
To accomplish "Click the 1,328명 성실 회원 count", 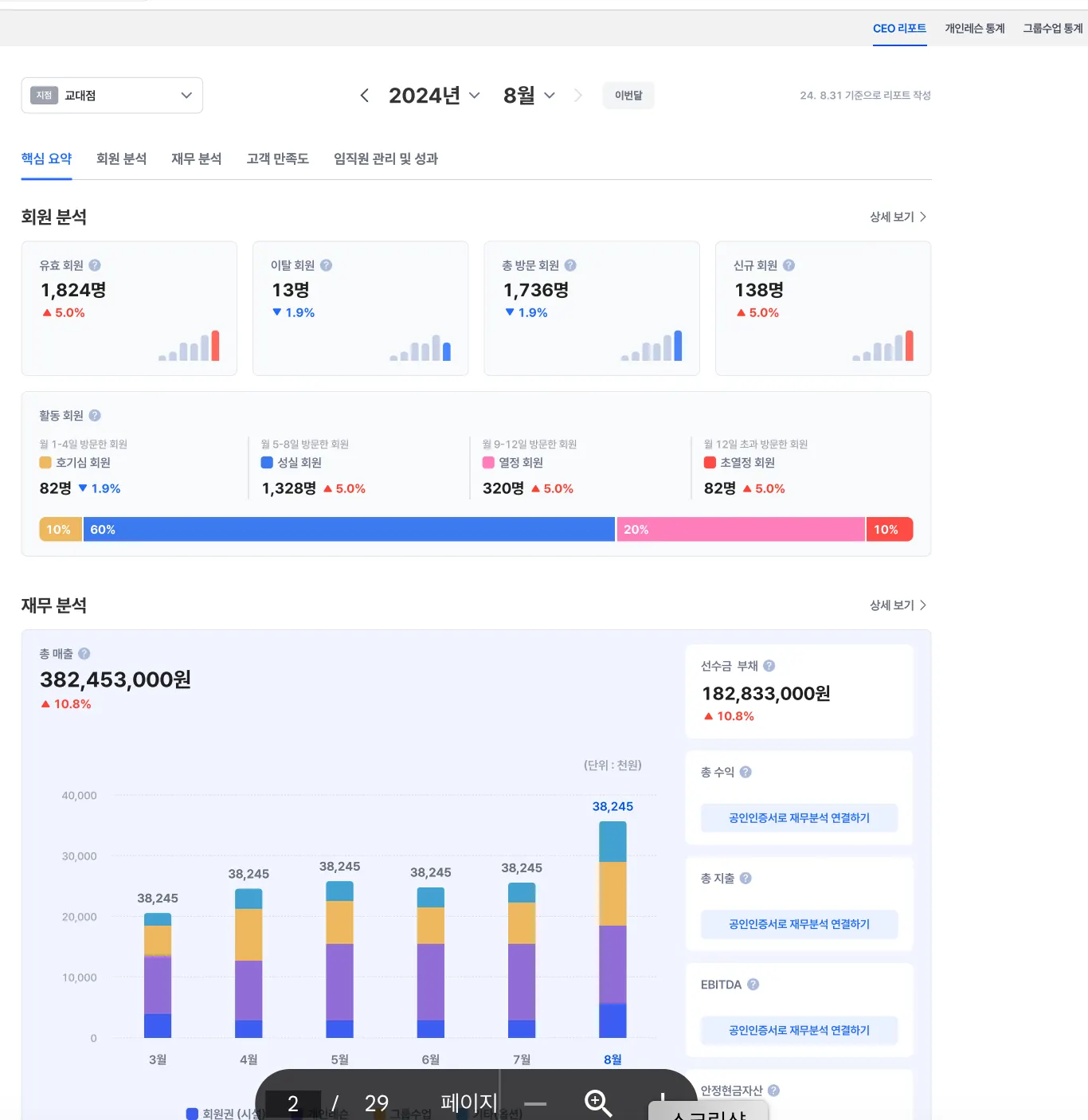I will pos(289,488).
